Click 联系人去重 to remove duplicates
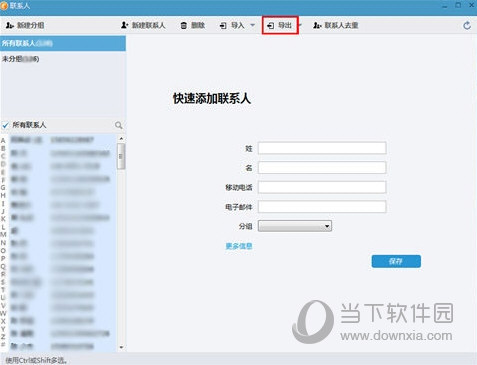The height and width of the screenshot is (365, 477). click(336, 25)
